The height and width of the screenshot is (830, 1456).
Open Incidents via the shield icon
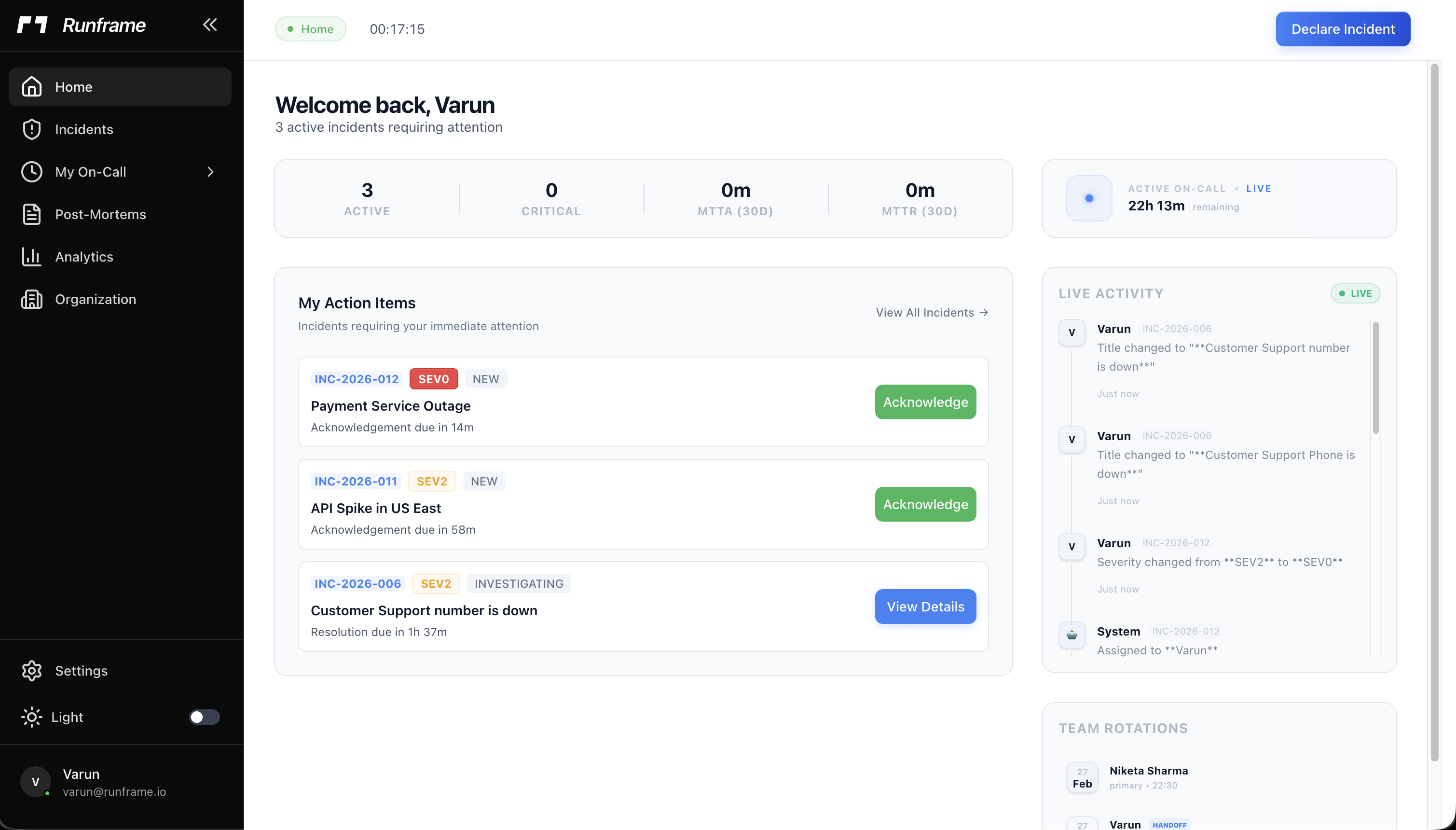pos(32,129)
